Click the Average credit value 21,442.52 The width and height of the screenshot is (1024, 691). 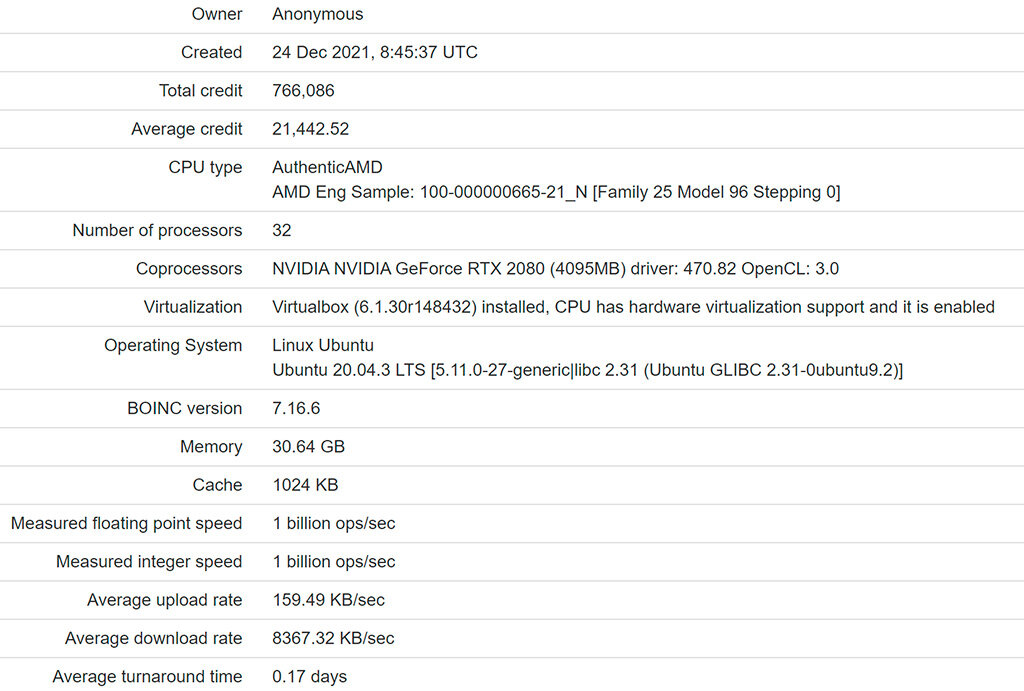[310, 129]
